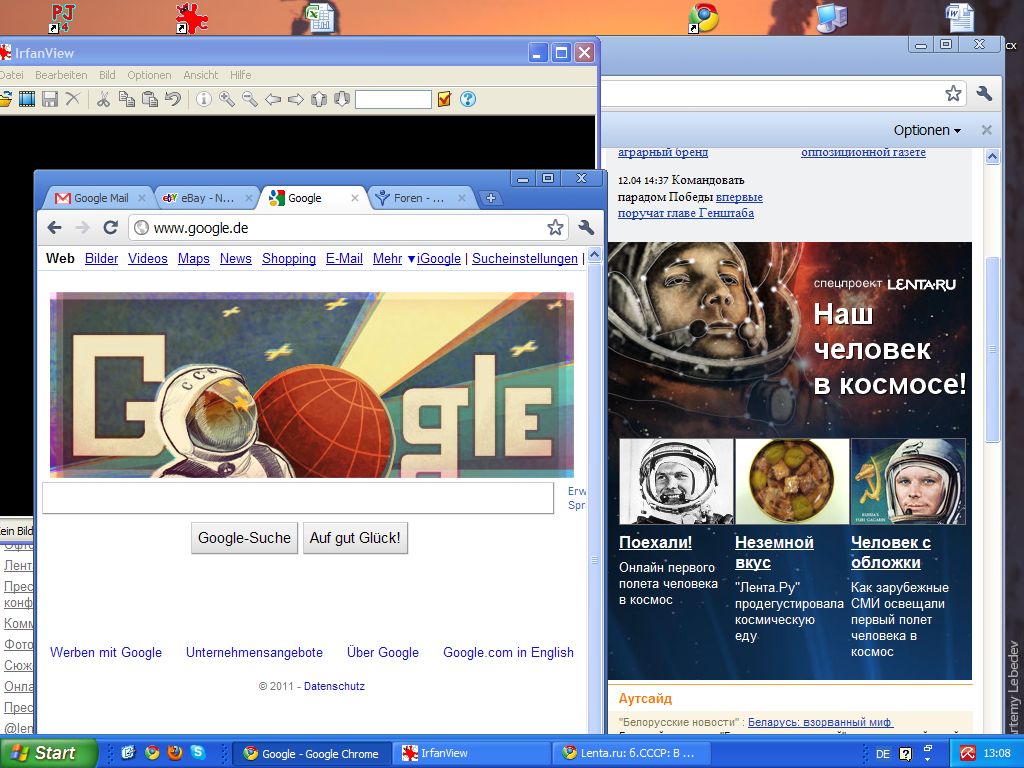1024x768 pixels.
Task: Switch to the eBay tab
Action: [206, 198]
